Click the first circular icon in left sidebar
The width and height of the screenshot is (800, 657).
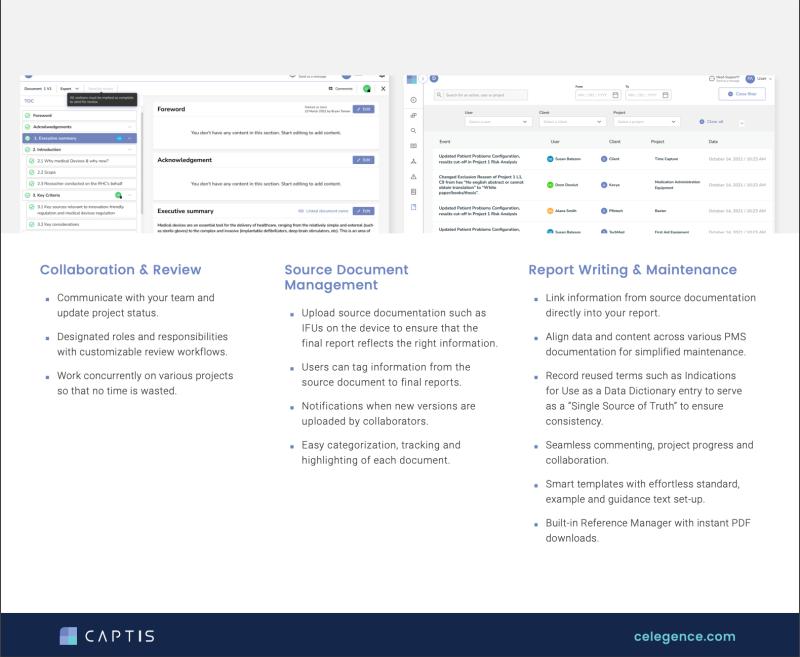click(x=413, y=100)
